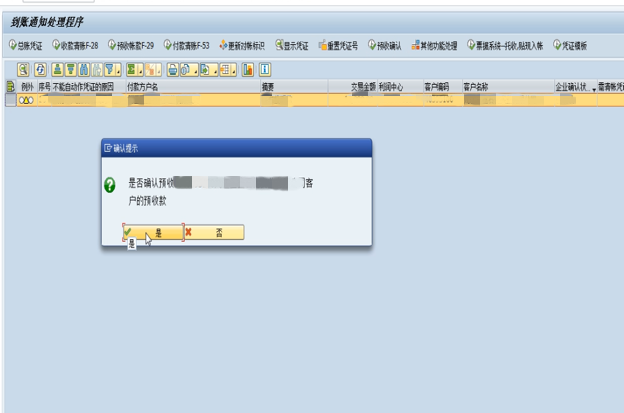The image size is (624, 413).
Task: Click 否 to cancel the confirmation
Action: point(214,232)
